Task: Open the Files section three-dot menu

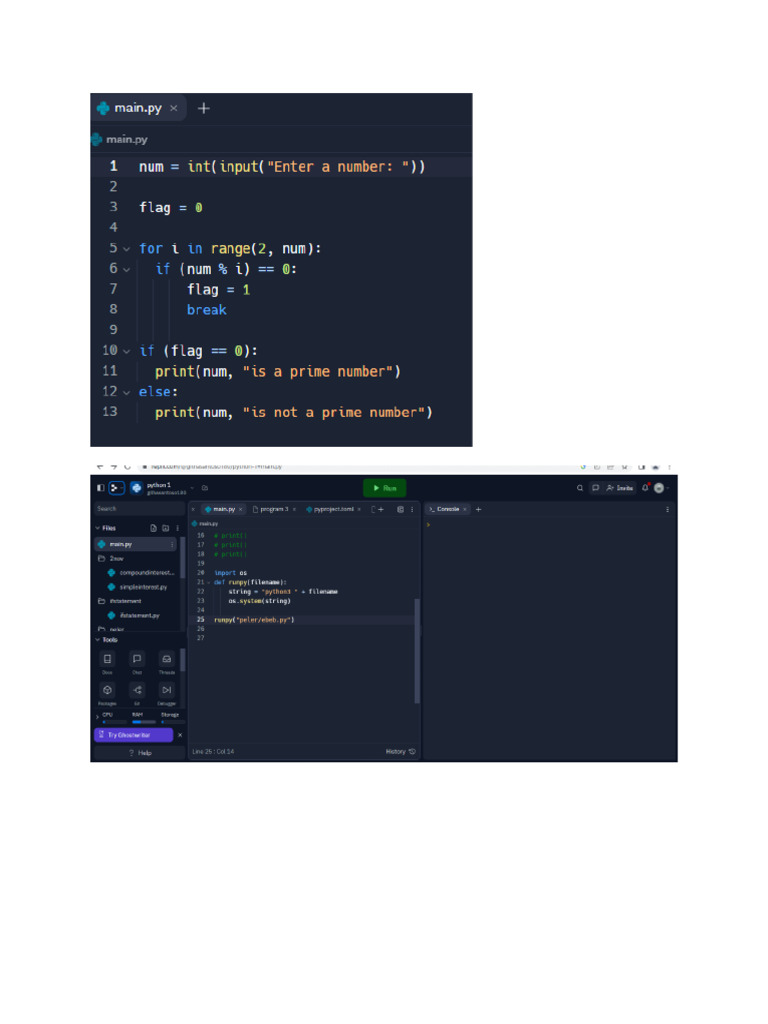Action: (x=177, y=528)
